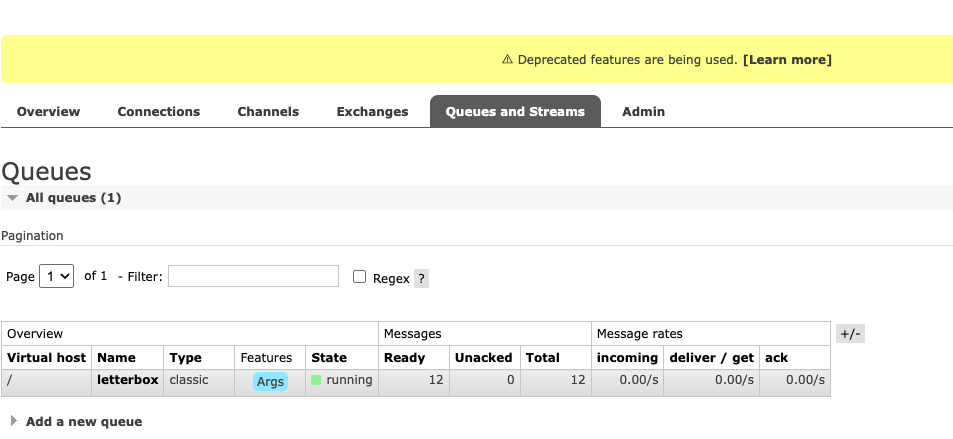Click the Args feature badge
953x439 pixels.
(x=270, y=382)
